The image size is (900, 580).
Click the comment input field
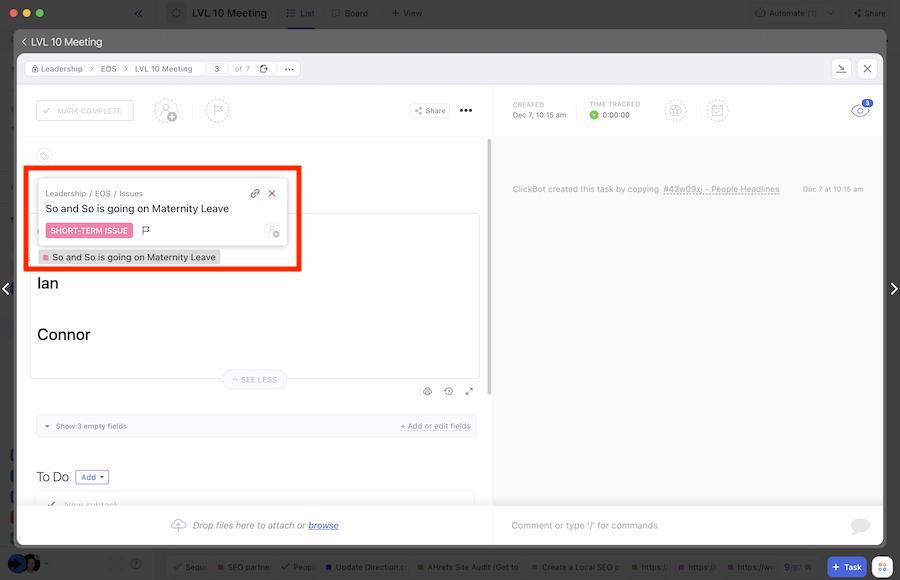[670, 526]
